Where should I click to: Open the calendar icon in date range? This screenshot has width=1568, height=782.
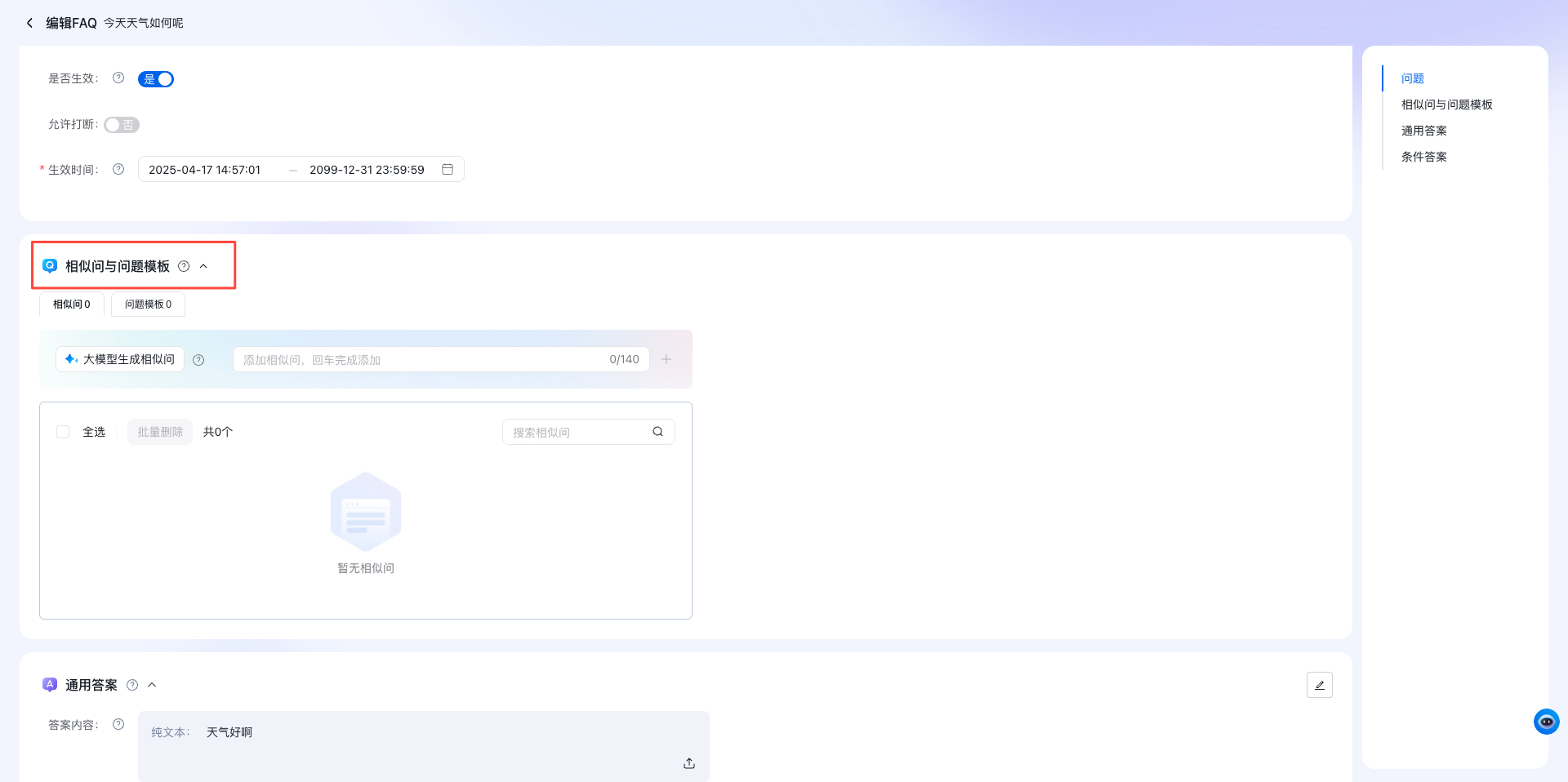click(448, 170)
